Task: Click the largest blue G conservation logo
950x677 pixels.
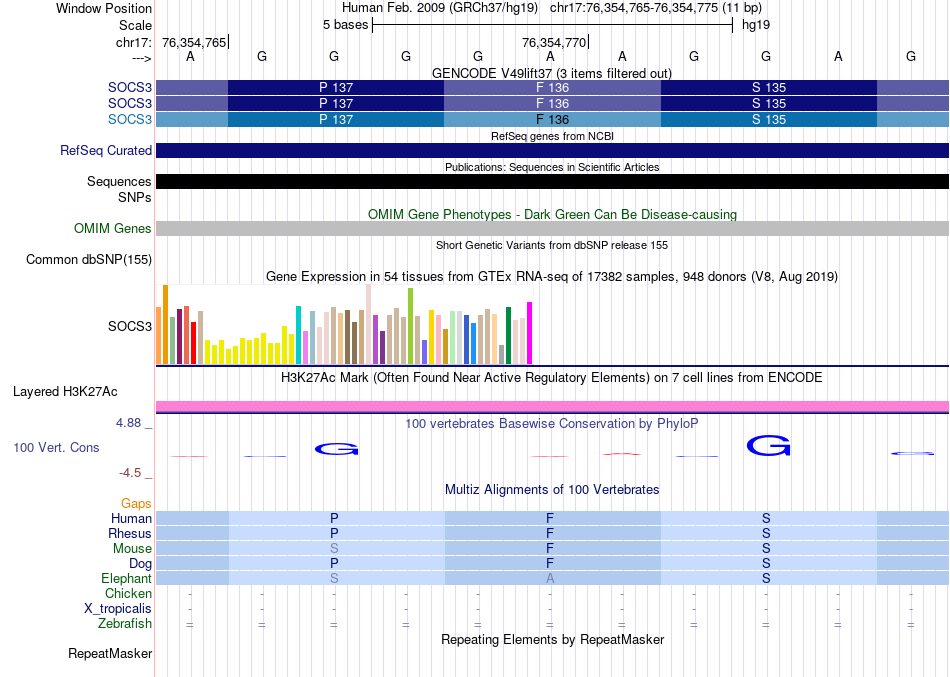Action: tap(768, 445)
